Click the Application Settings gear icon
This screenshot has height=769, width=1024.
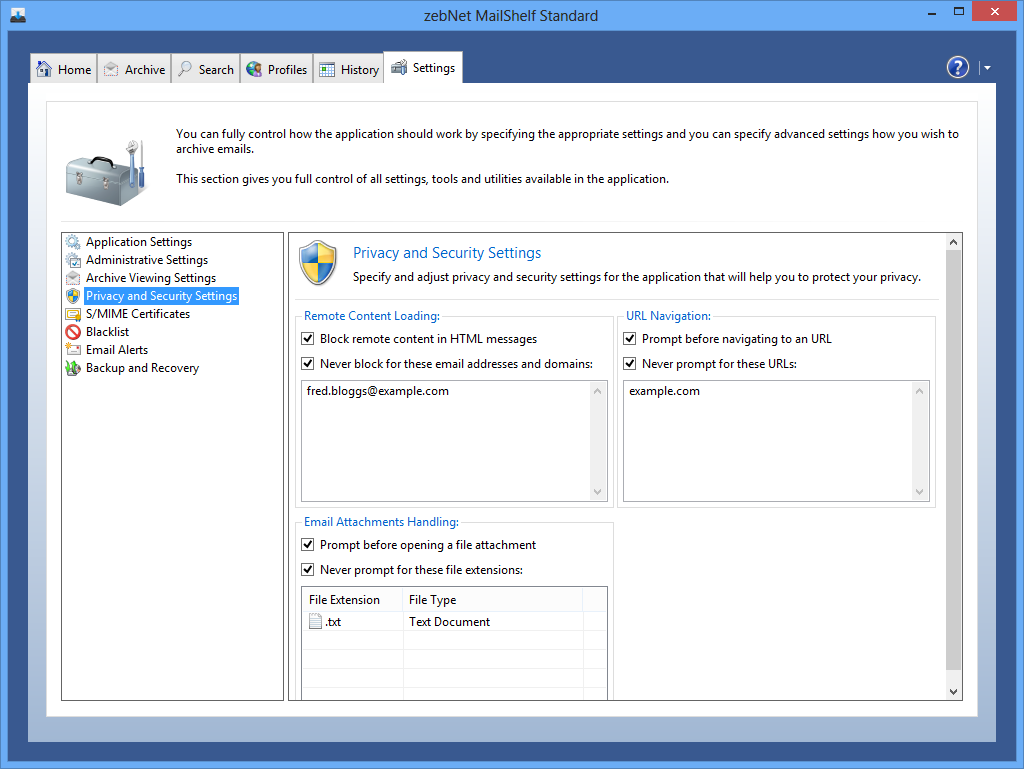coord(73,242)
